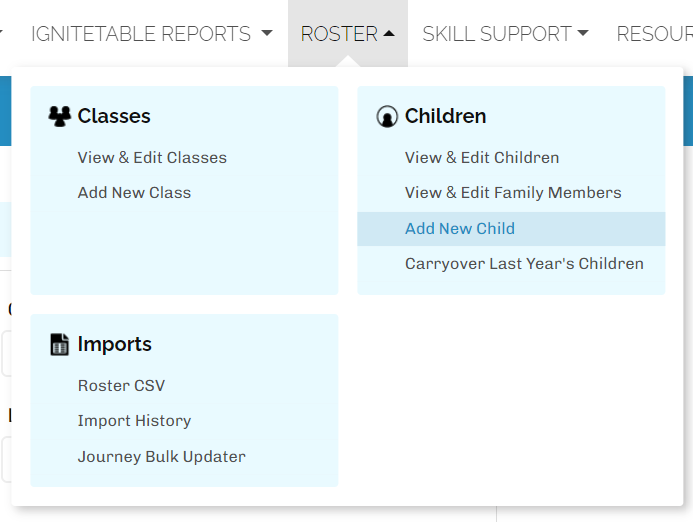The width and height of the screenshot is (693, 522).
Task: Select Add New Class link
Action: (134, 193)
